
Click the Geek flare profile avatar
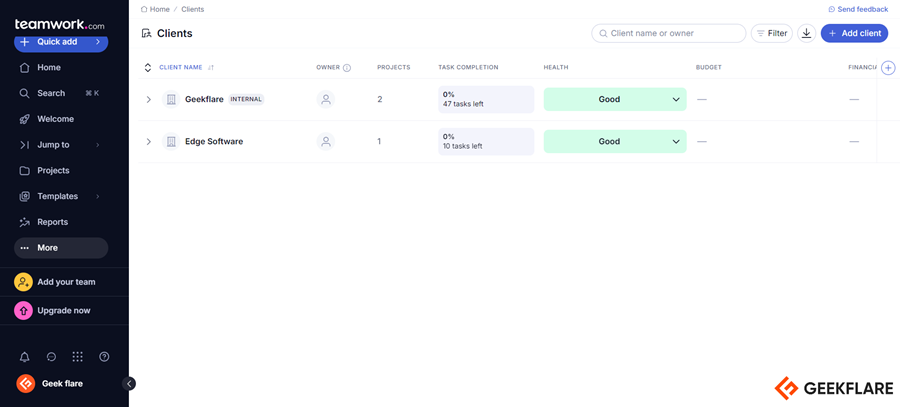pyautogui.click(x=26, y=383)
